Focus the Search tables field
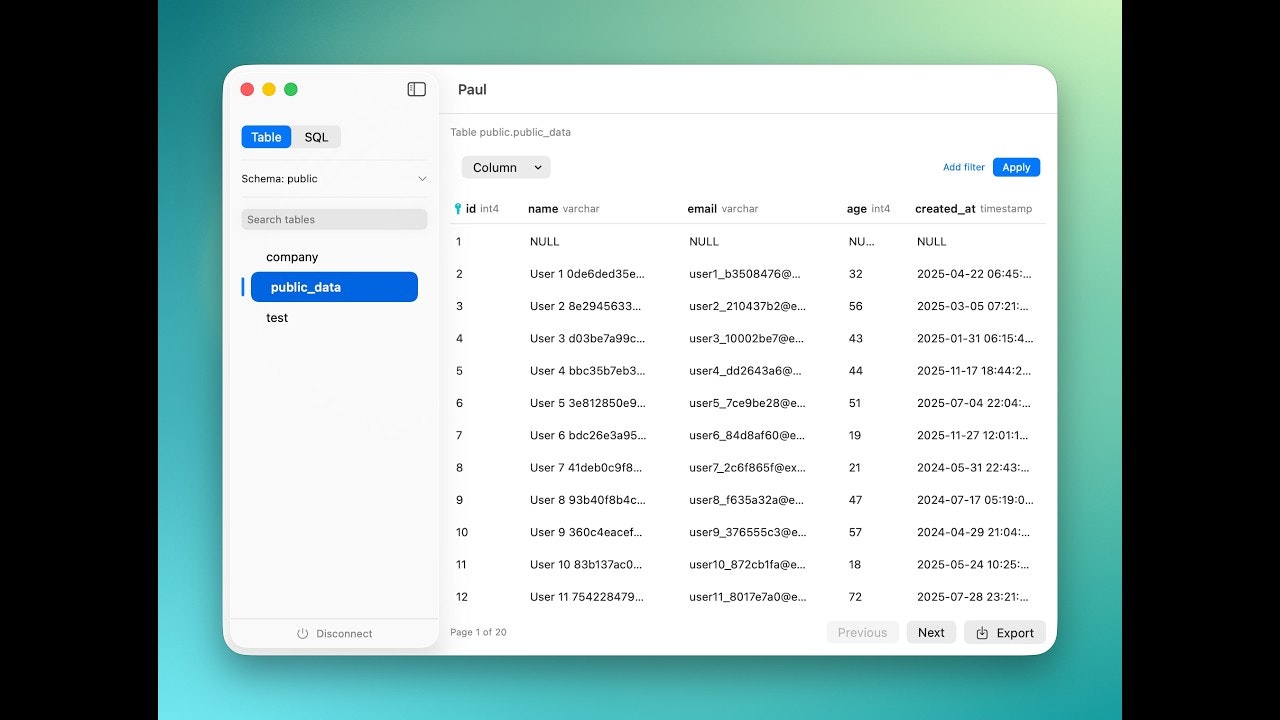Screen dimensions: 1280x720 pos(334,219)
